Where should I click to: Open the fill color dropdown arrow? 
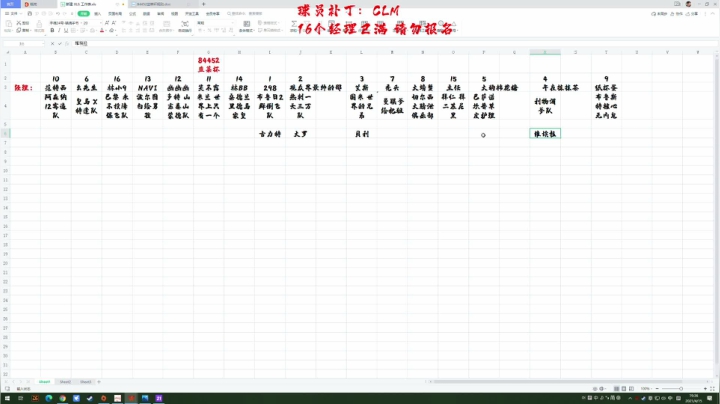(x=96, y=30)
